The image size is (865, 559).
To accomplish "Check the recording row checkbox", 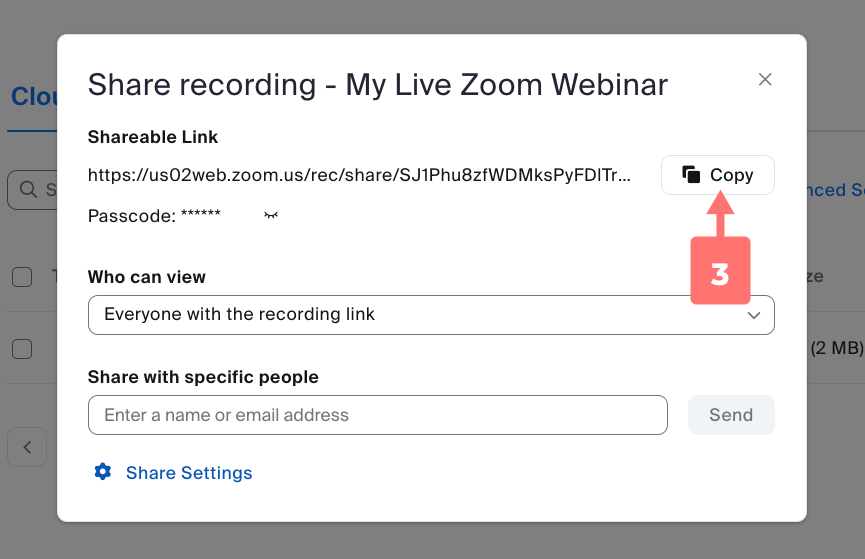I will (x=22, y=348).
